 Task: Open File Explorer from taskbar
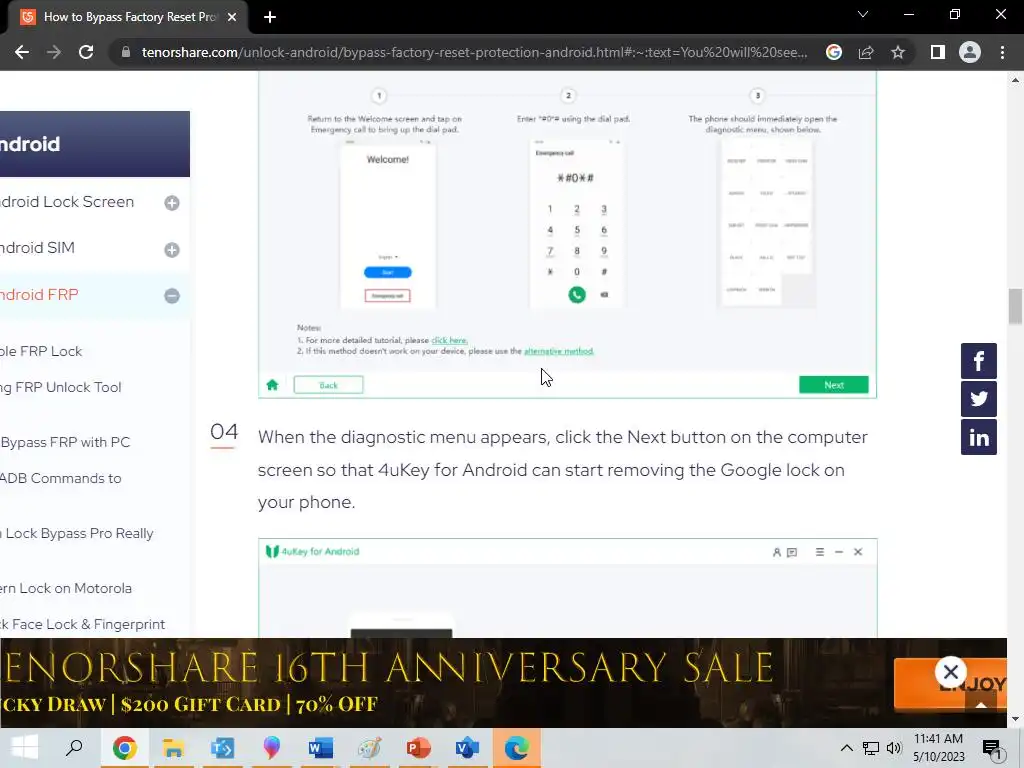tap(173, 748)
